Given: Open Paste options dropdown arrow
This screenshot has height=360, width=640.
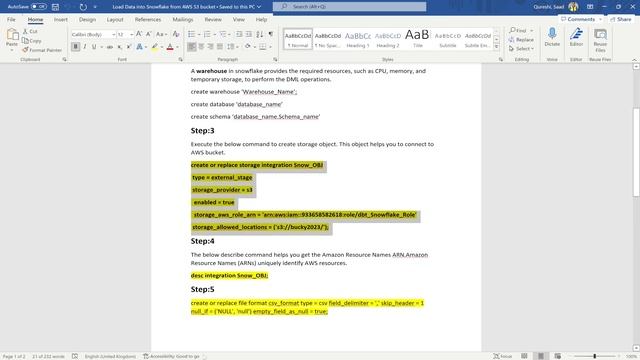Looking at the screenshot, I should pos(12,50).
